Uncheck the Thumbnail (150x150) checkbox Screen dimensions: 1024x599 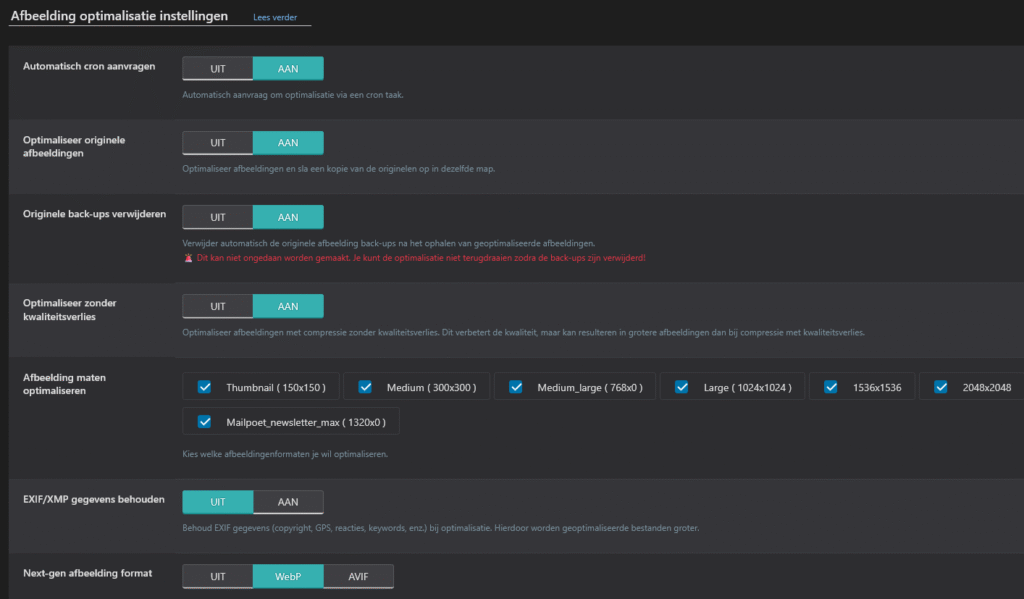(205, 387)
